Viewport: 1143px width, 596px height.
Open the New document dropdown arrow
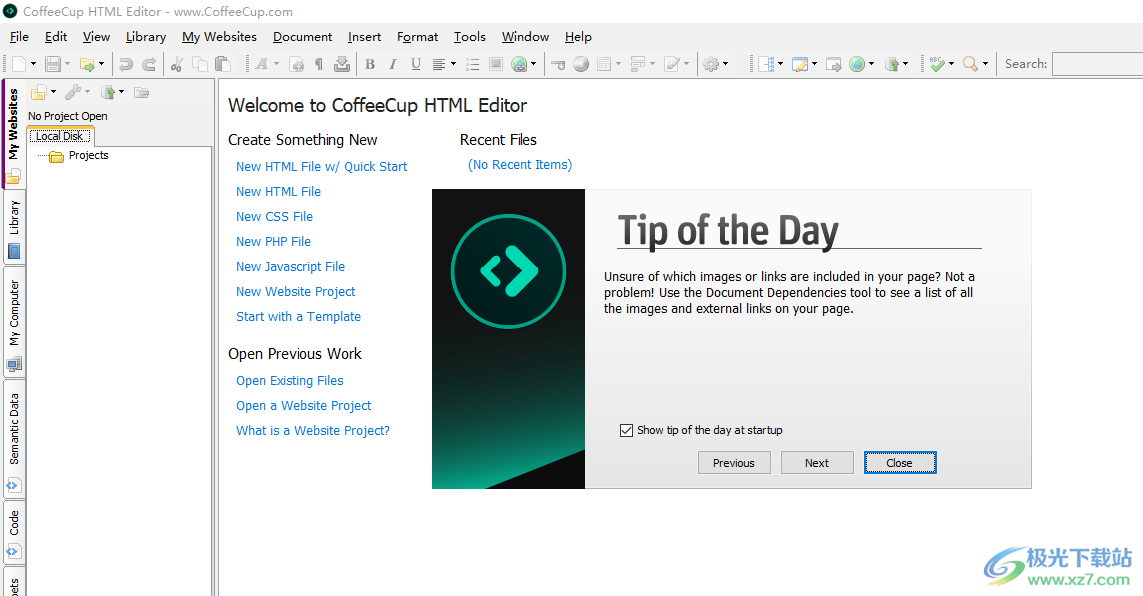tap(33, 64)
